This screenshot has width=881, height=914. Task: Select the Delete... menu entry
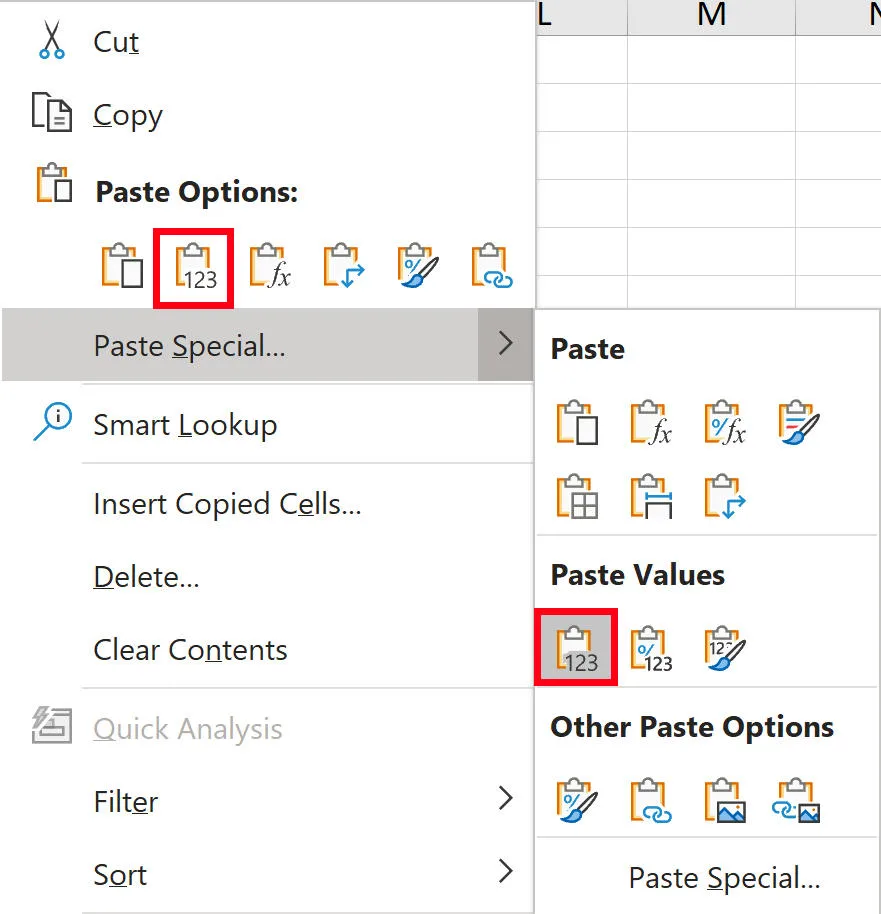(x=146, y=577)
